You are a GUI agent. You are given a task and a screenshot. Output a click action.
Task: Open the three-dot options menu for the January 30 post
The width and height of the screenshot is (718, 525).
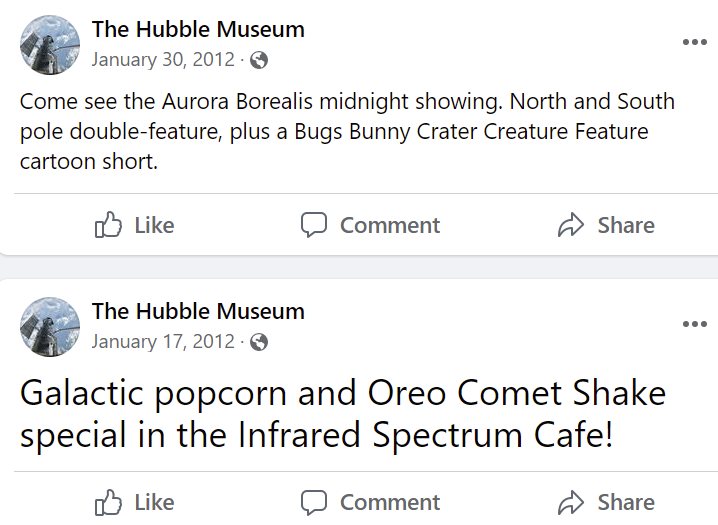(695, 42)
